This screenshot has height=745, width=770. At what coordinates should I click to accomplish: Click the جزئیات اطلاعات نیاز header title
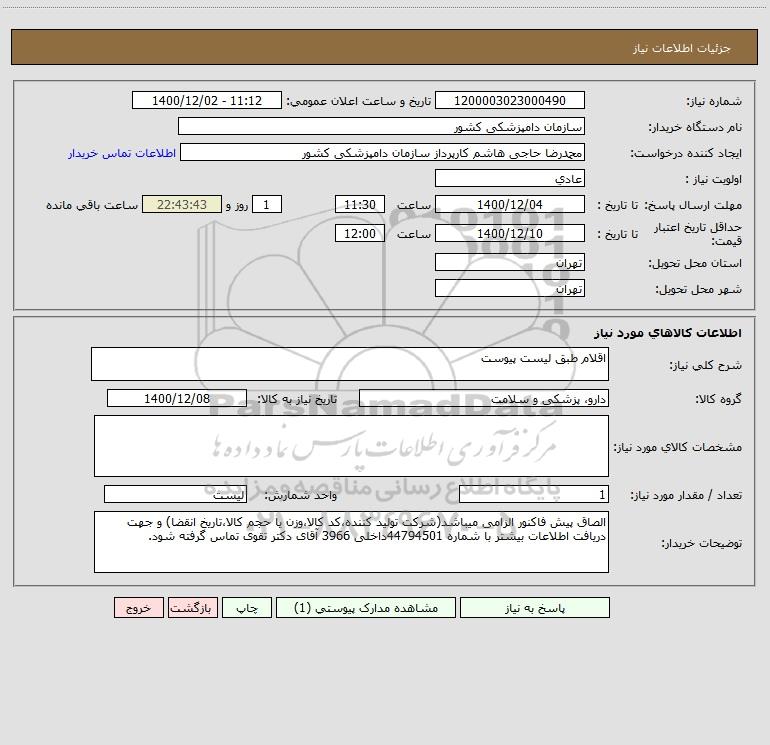[x=682, y=48]
